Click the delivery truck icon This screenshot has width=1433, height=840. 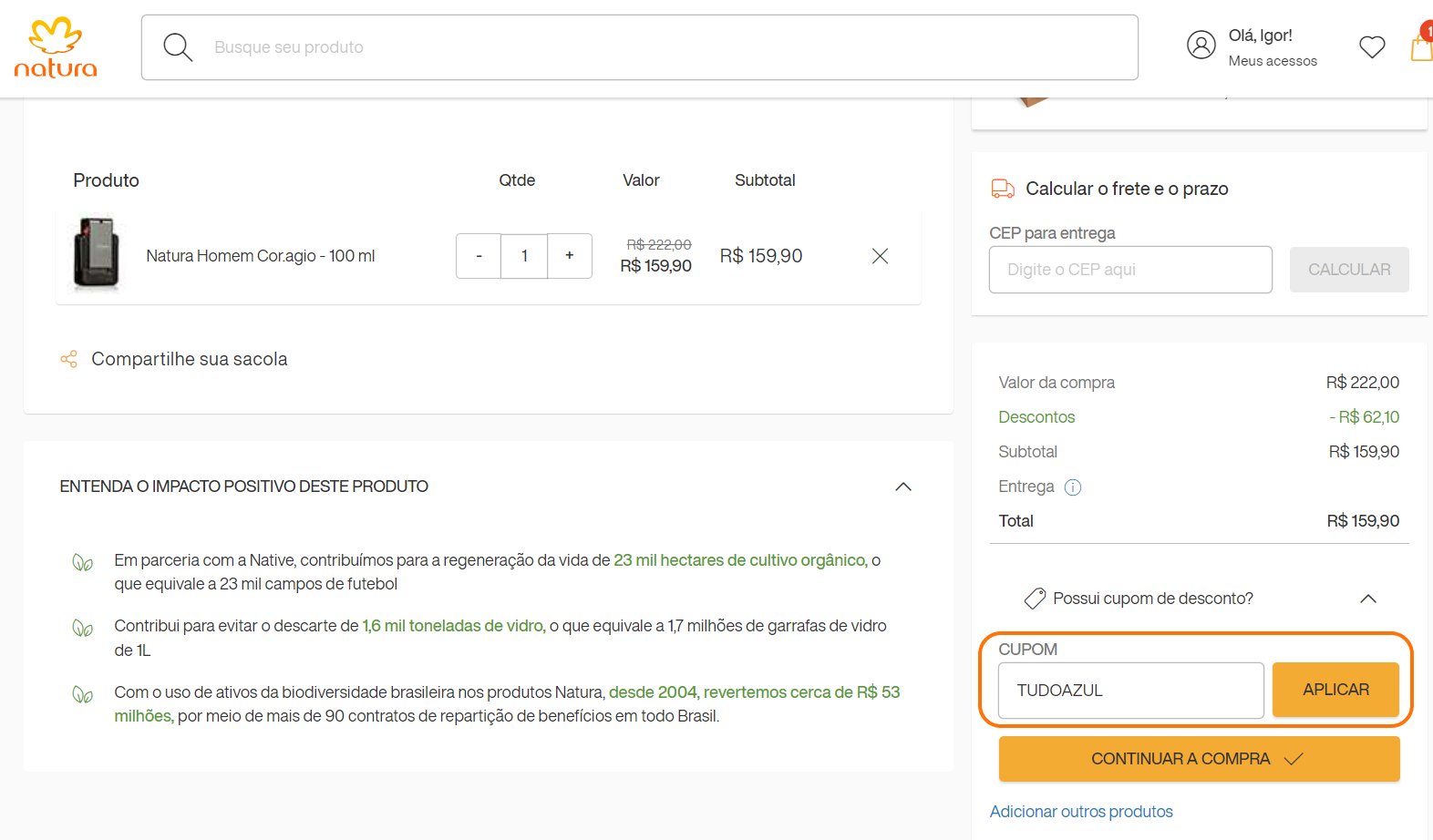(1003, 189)
